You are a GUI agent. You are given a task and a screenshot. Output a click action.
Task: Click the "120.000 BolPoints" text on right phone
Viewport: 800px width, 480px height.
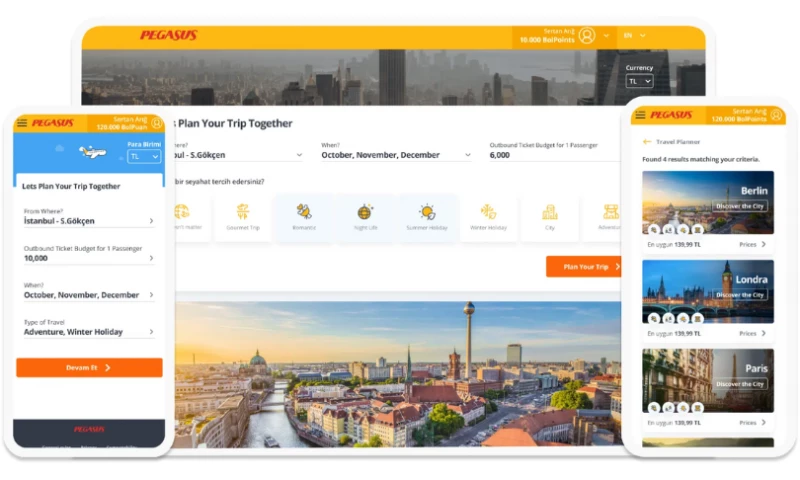click(739, 119)
